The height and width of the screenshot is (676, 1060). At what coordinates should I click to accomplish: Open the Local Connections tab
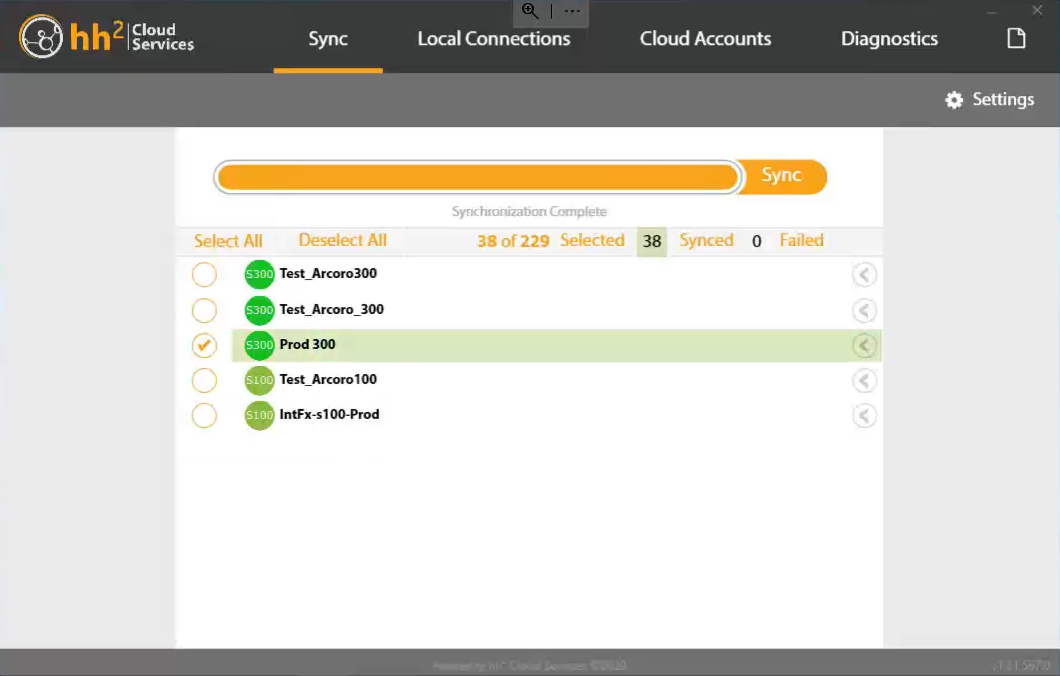(493, 39)
